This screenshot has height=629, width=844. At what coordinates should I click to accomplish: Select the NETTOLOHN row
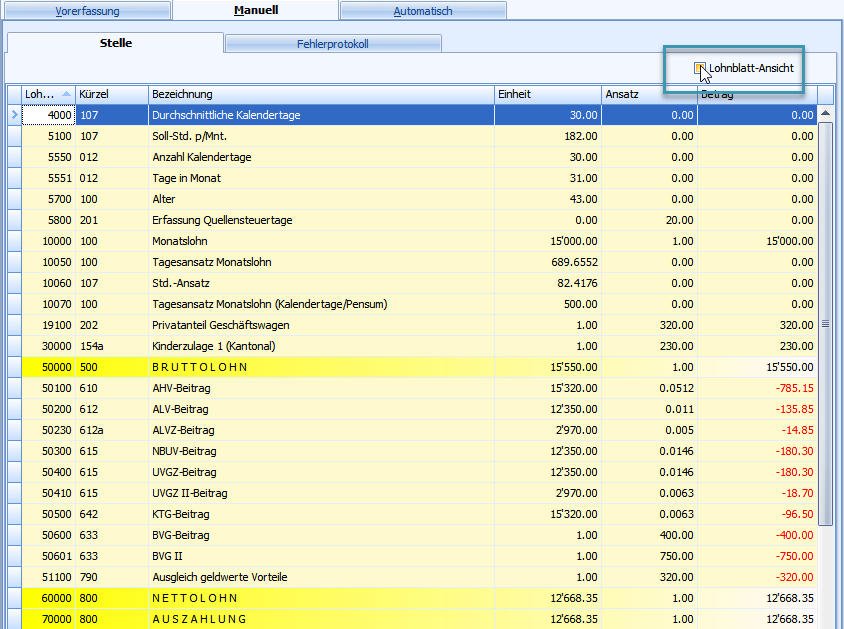320,598
